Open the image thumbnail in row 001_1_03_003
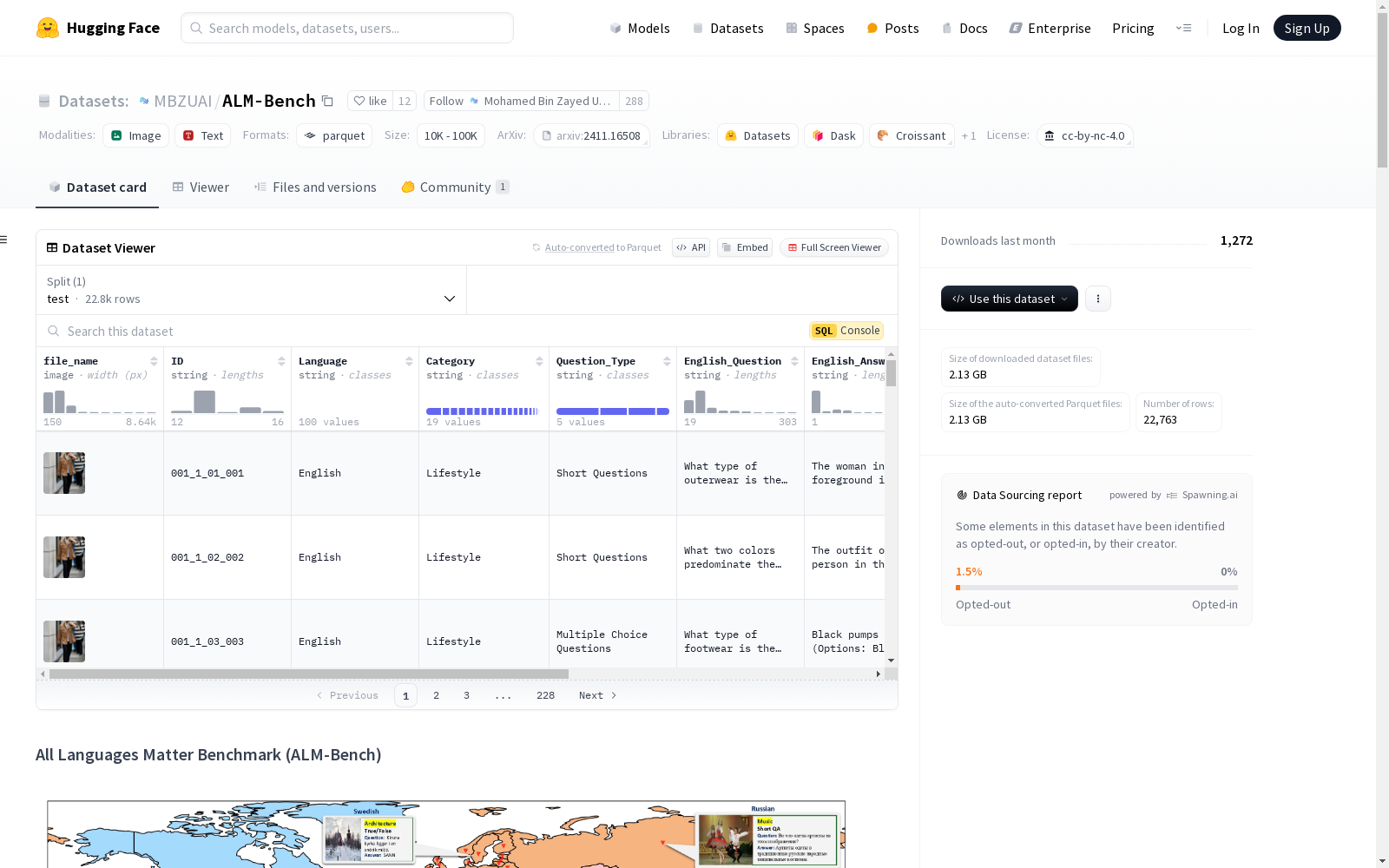The height and width of the screenshot is (868, 1389). point(64,641)
